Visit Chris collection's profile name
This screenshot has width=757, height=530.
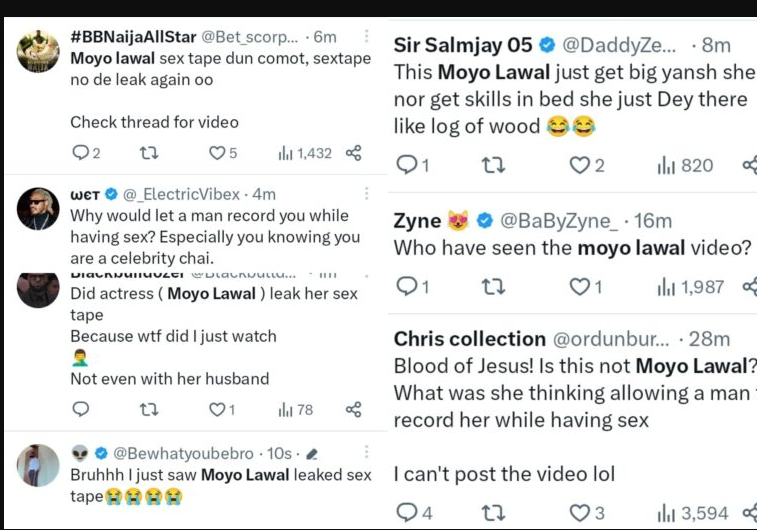tap(470, 339)
